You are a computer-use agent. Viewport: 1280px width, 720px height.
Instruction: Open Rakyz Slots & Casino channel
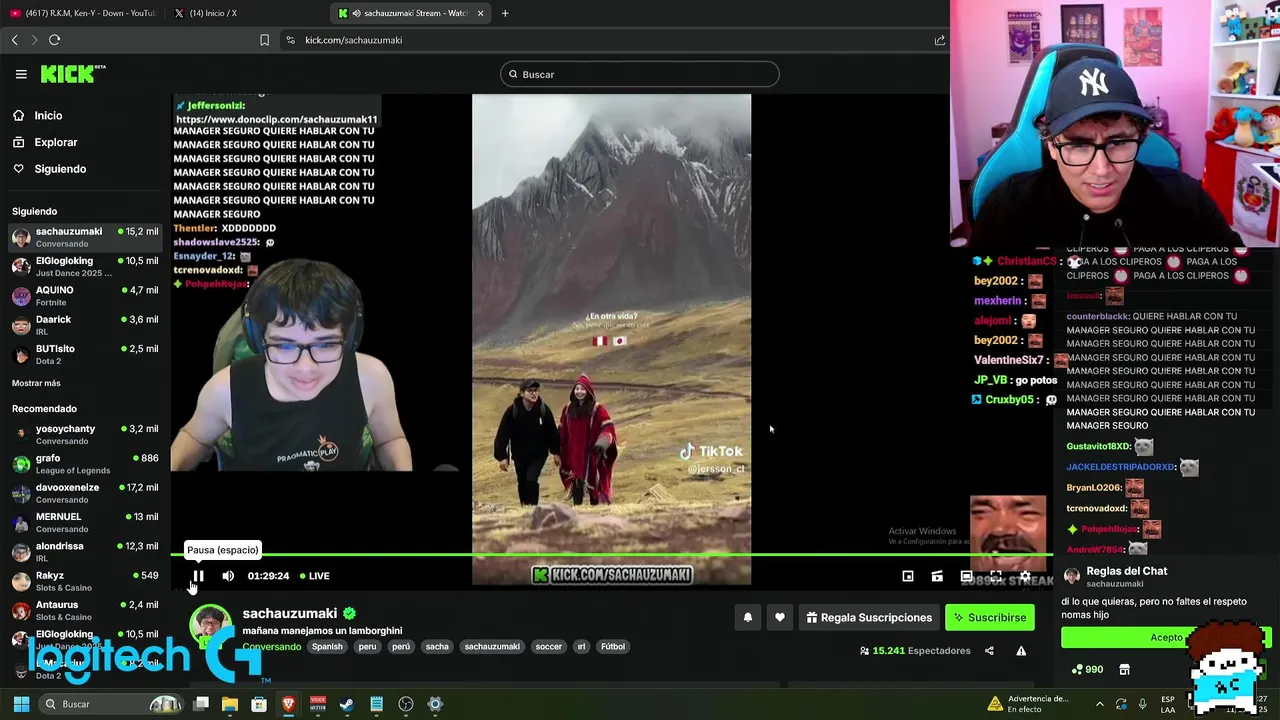tap(85, 581)
